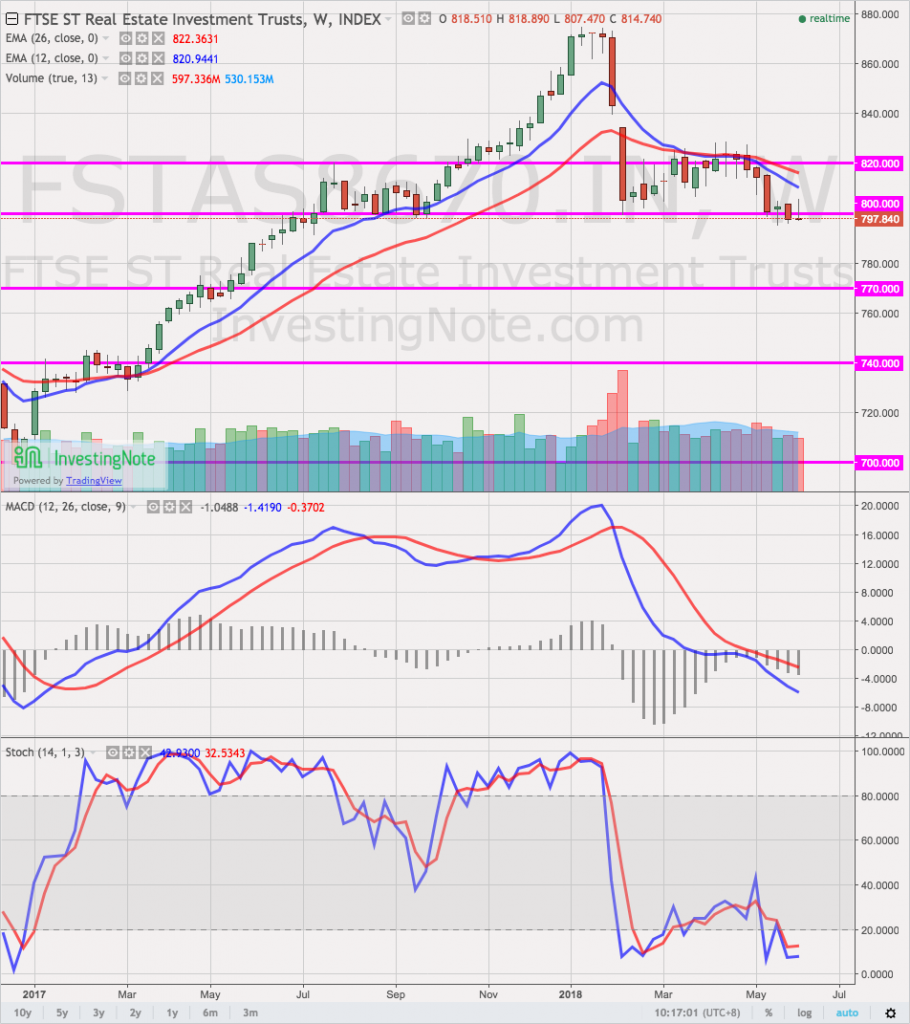Switch chart range to 6m
This screenshot has width=910, height=1024.
[x=211, y=1013]
